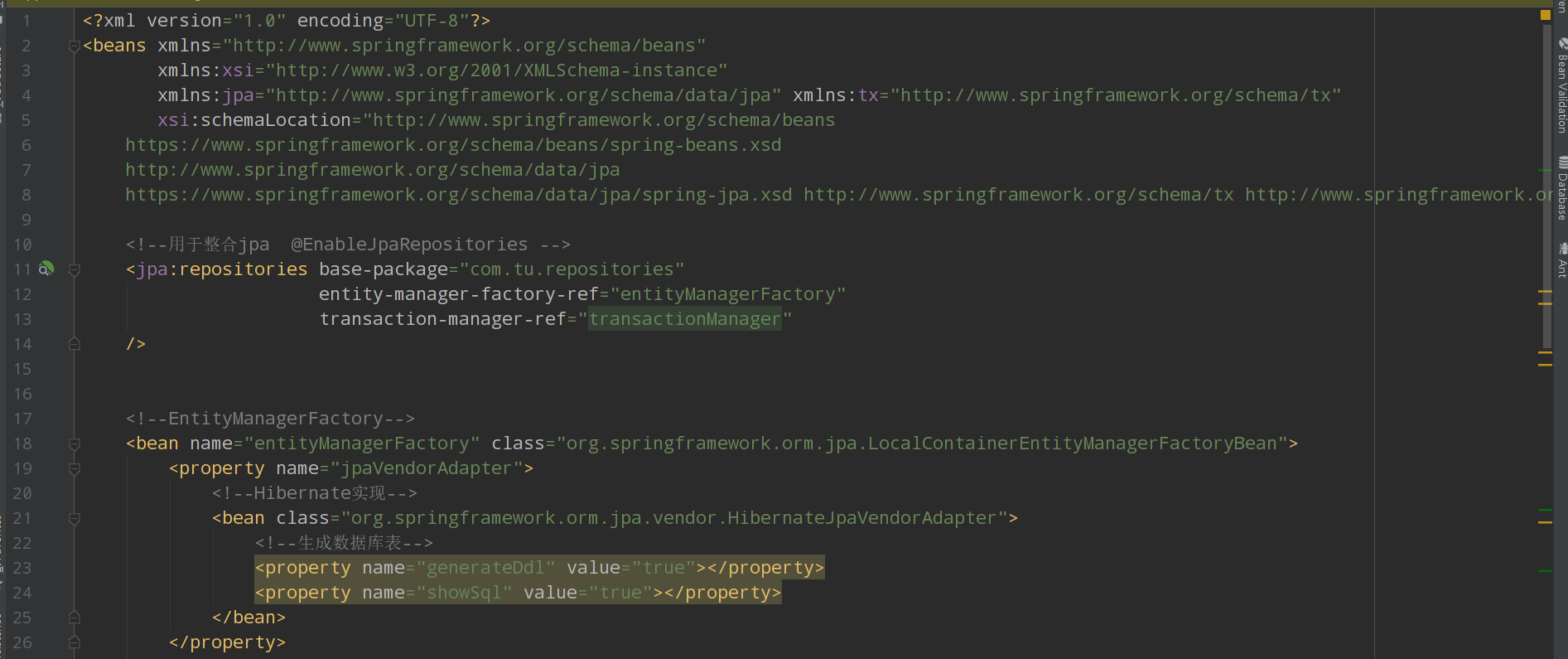Open the Ant tool window tab
This screenshot has height=659, width=1568.
point(1561,259)
